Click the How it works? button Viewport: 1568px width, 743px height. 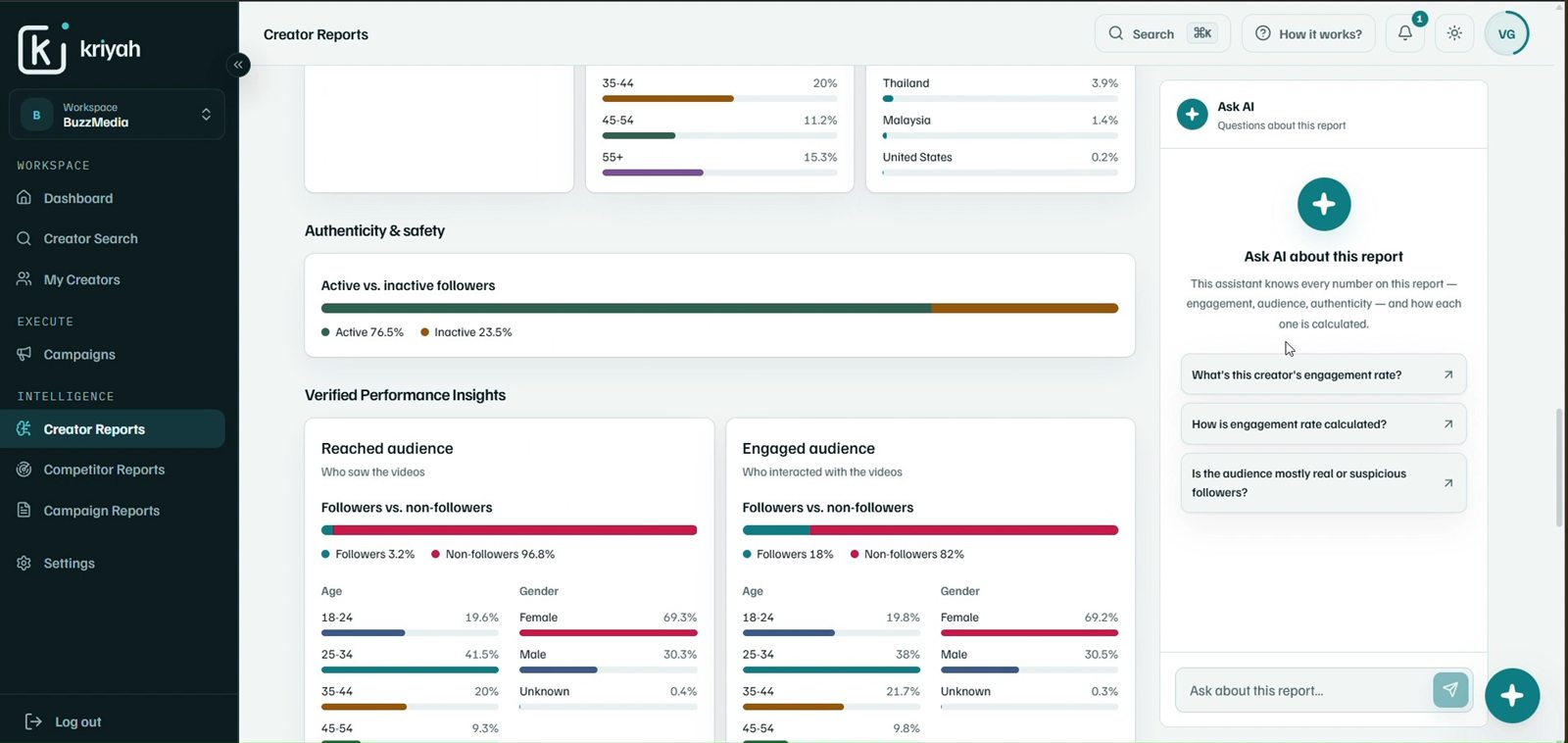[x=1308, y=33]
